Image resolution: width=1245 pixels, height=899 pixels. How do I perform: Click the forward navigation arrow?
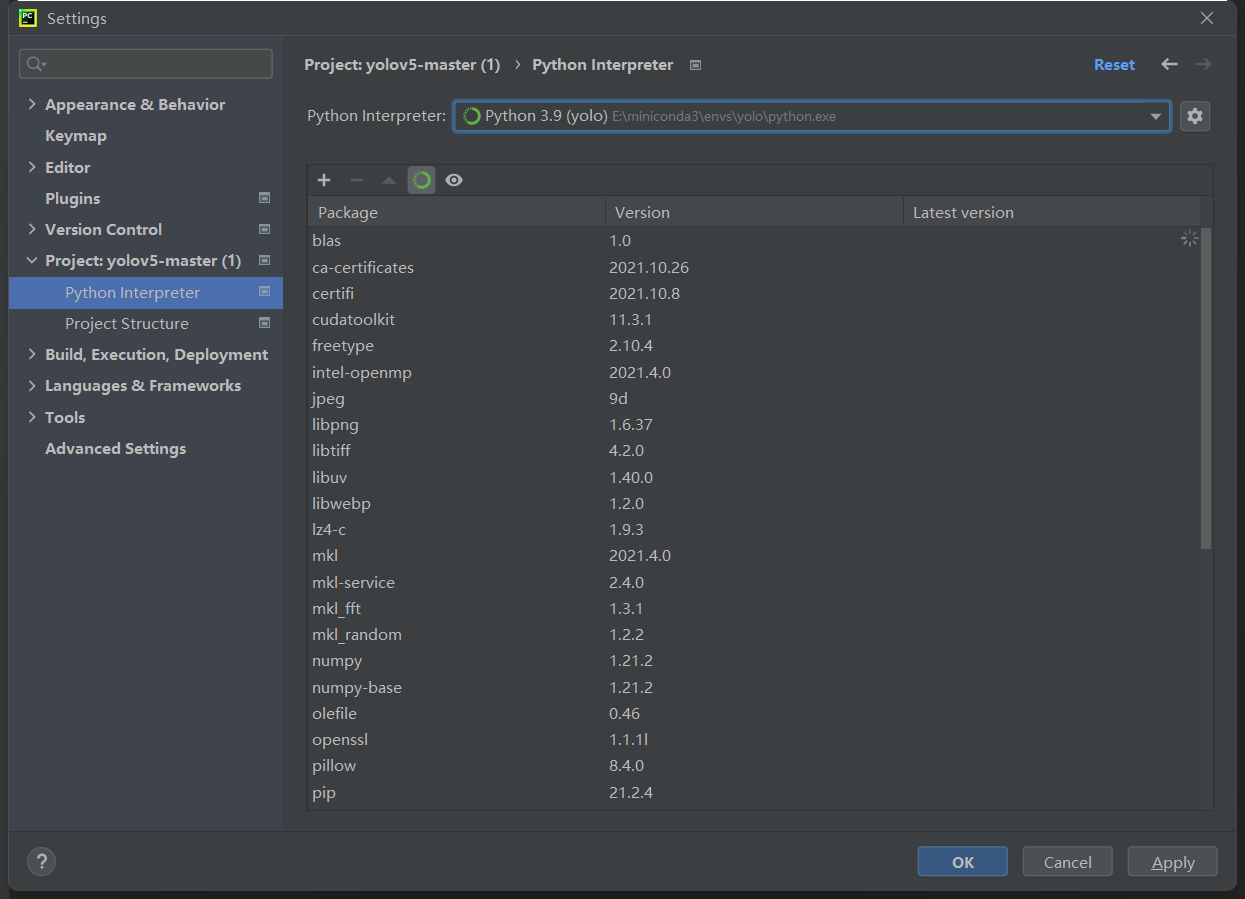click(1203, 64)
